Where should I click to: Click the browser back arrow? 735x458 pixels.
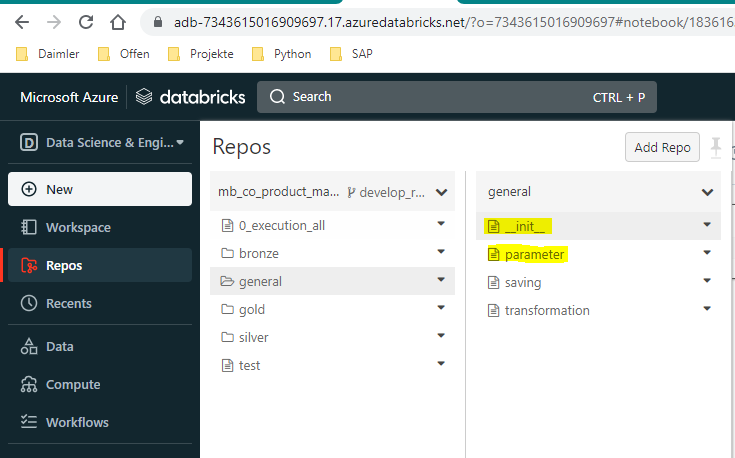(22, 21)
